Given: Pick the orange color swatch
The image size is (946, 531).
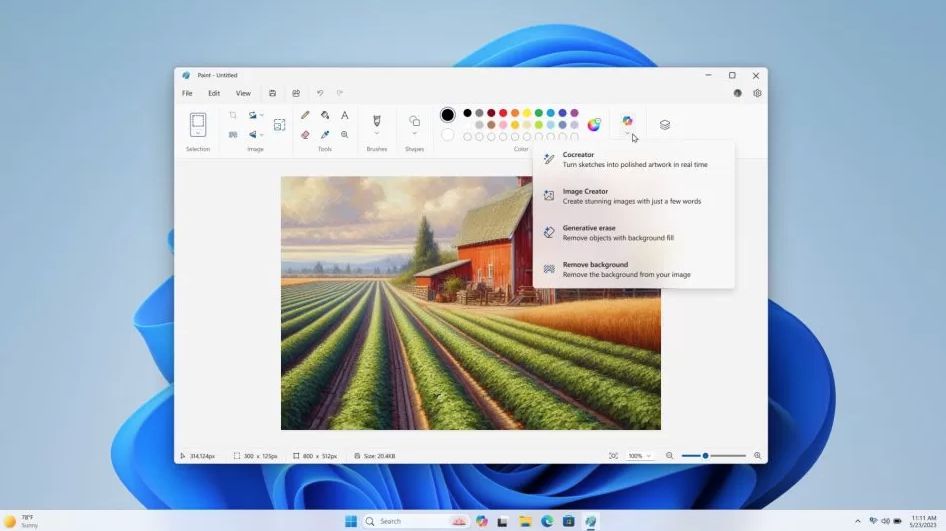Looking at the screenshot, I should [515, 113].
